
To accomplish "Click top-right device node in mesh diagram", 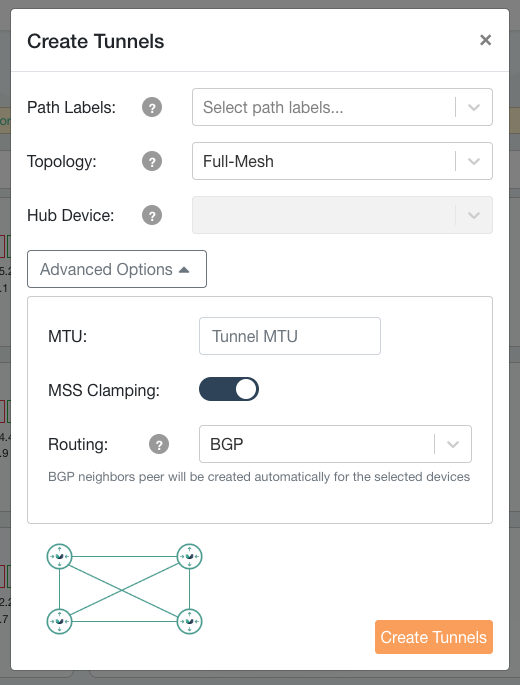I will [x=189, y=556].
